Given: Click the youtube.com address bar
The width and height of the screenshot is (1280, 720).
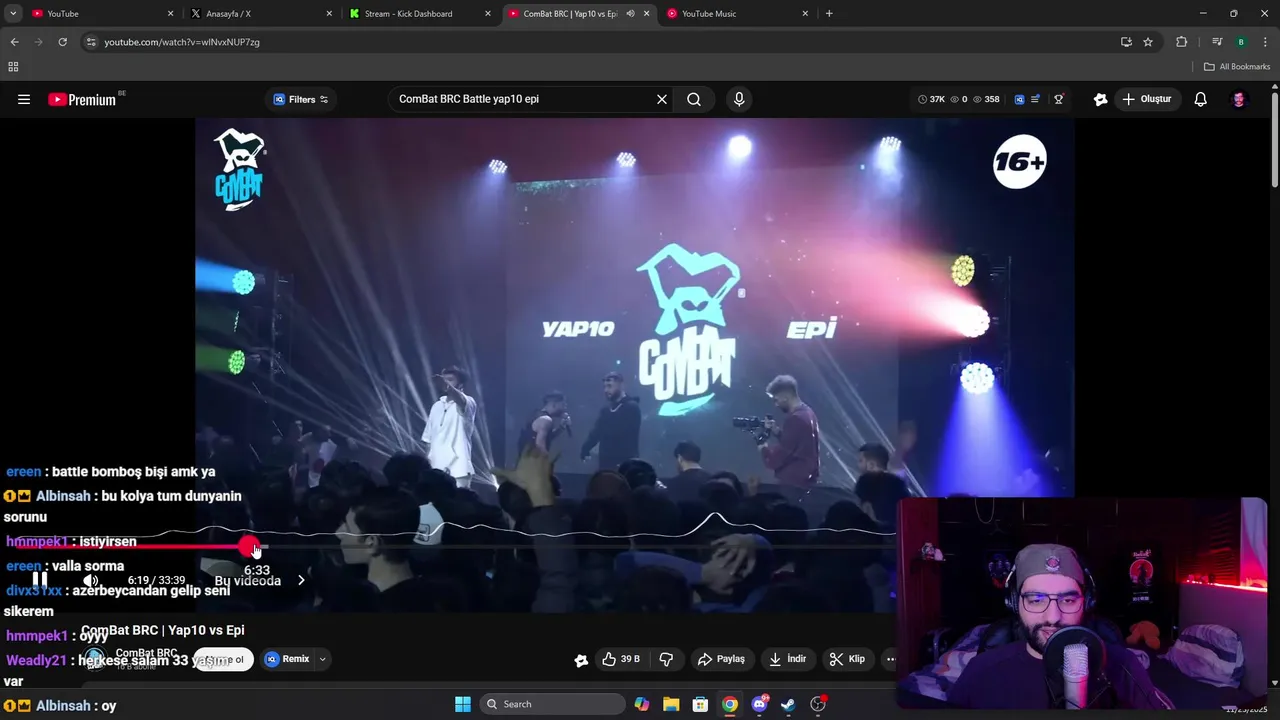Looking at the screenshot, I should click(x=600, y=42).
